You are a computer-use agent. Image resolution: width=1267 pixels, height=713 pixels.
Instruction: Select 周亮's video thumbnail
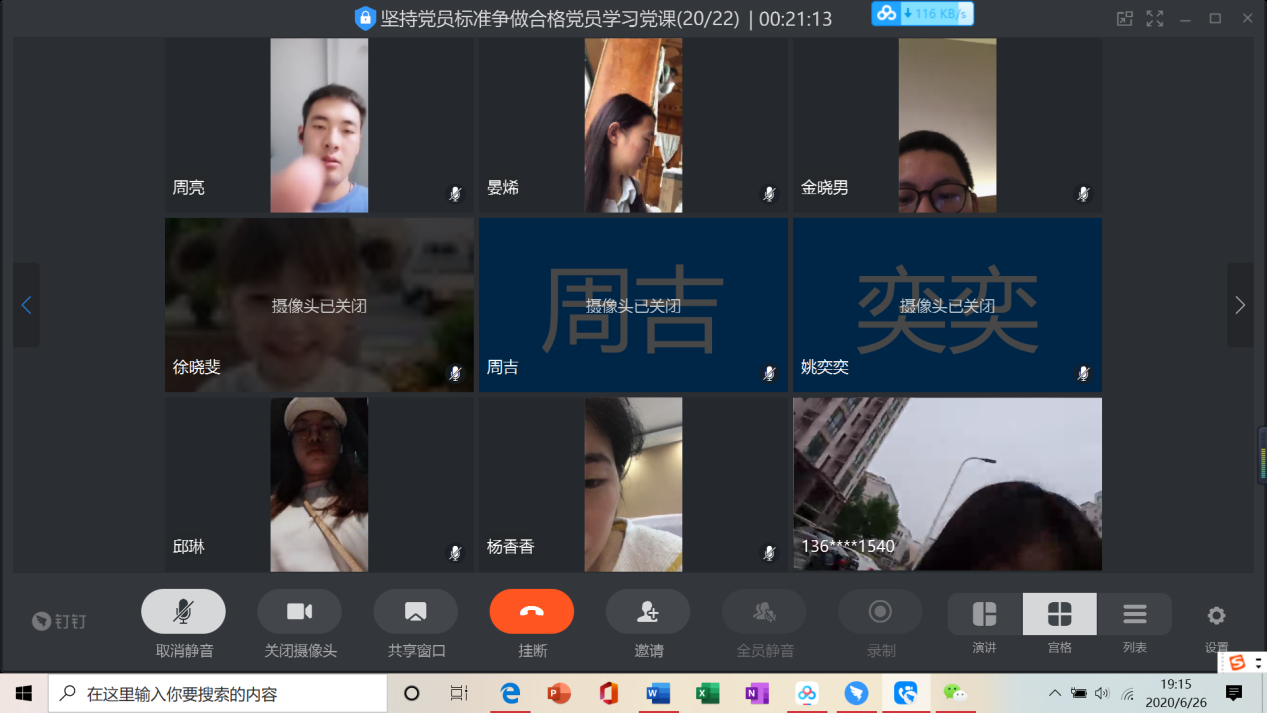[x=319, y=125]
